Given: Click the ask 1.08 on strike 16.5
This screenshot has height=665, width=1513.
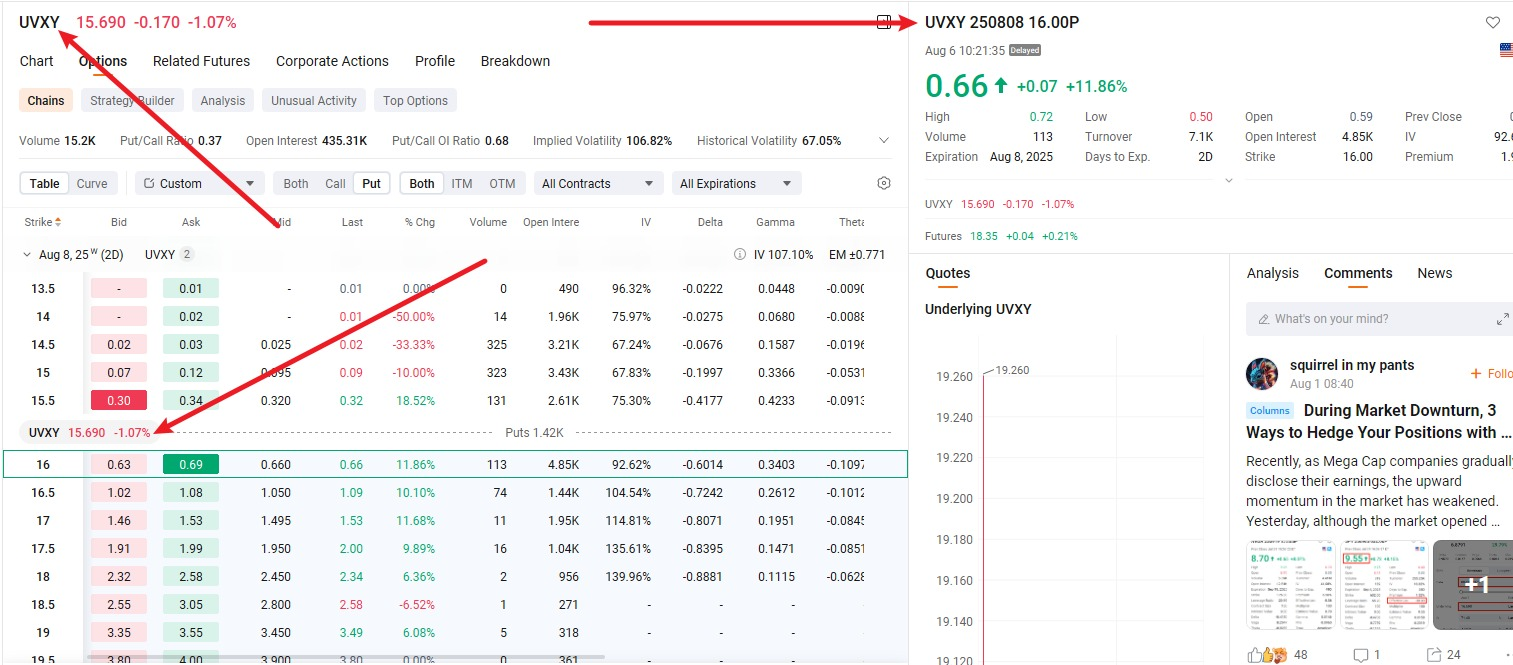Looking at the screenshot, I should [191, 493].
